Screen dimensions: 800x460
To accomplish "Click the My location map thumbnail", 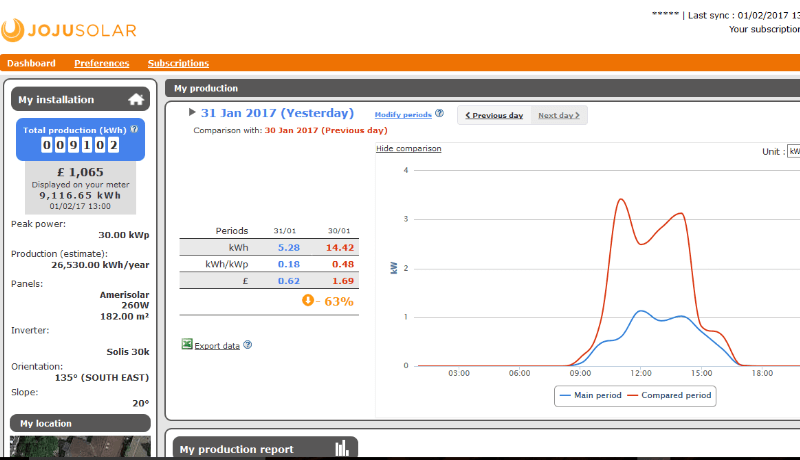I will (80, 447).
